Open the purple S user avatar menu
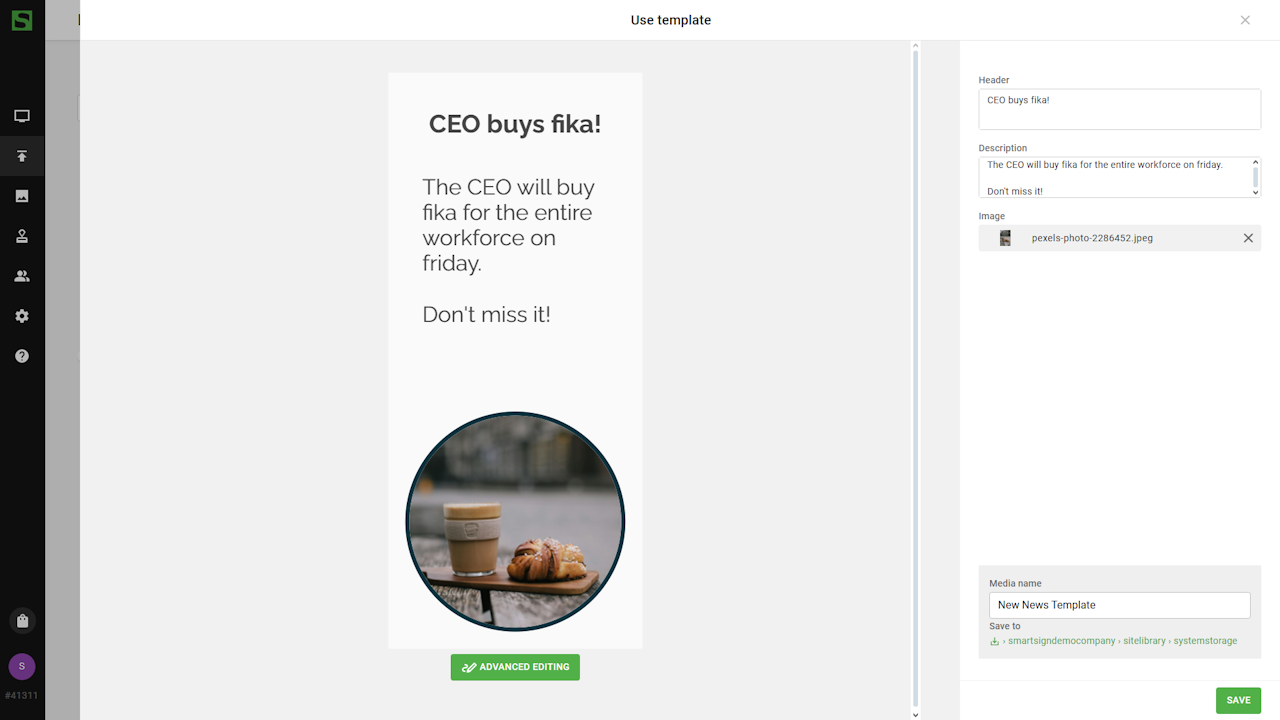This screenshot has height=720, width=1280. click(x=22, y=666)
